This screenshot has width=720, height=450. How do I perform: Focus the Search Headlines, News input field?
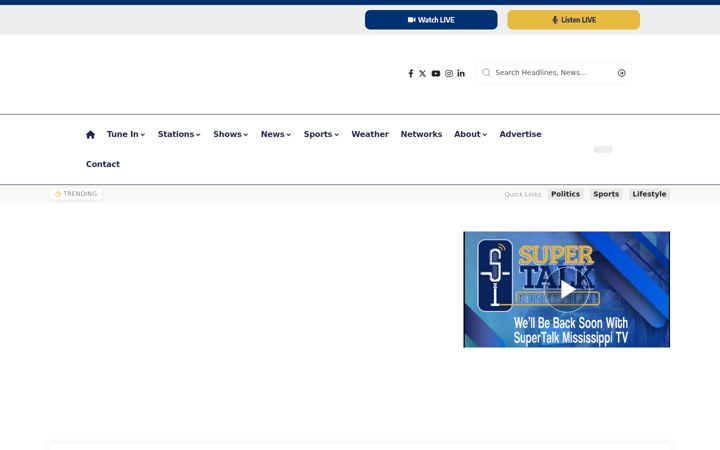(553, 73)
